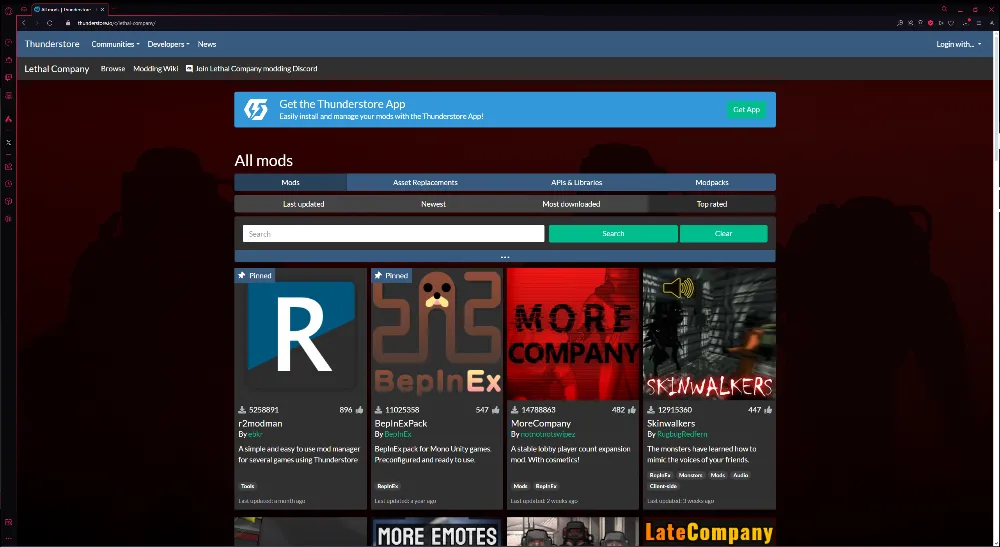
Task: Open the BepInEx thumbnail image
Action: point(437,334)
